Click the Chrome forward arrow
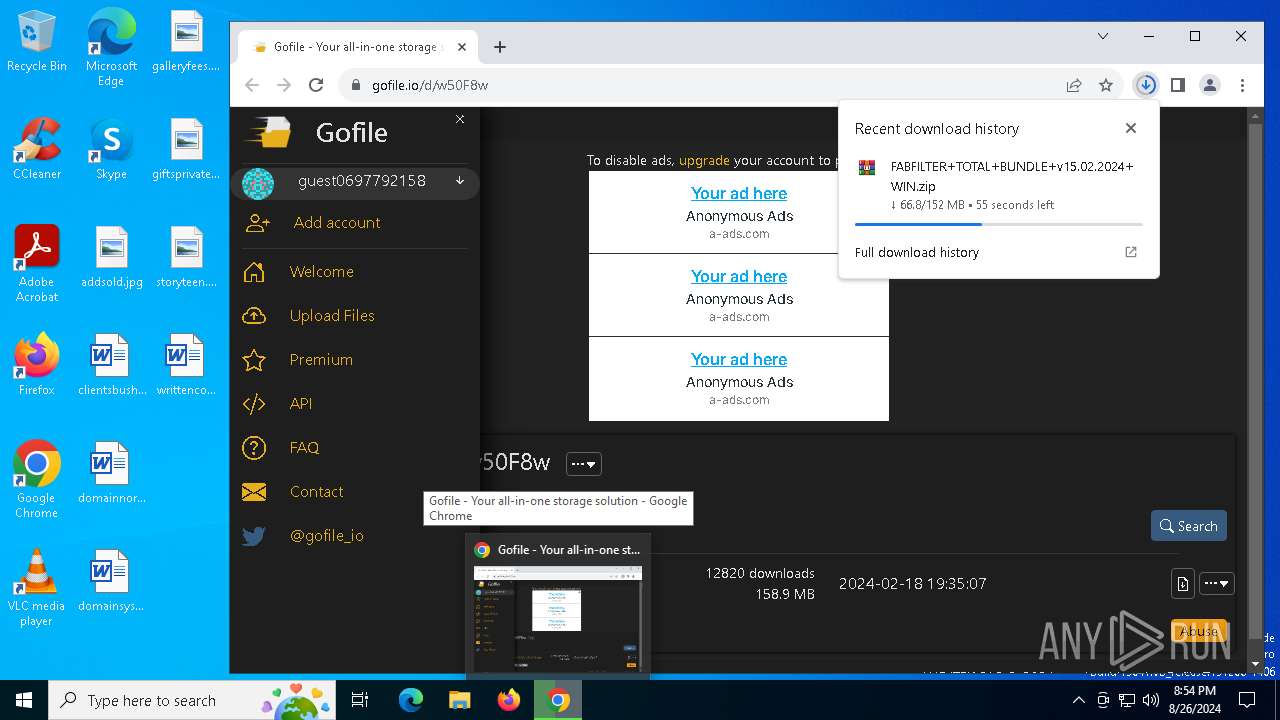 coord(284,85)
